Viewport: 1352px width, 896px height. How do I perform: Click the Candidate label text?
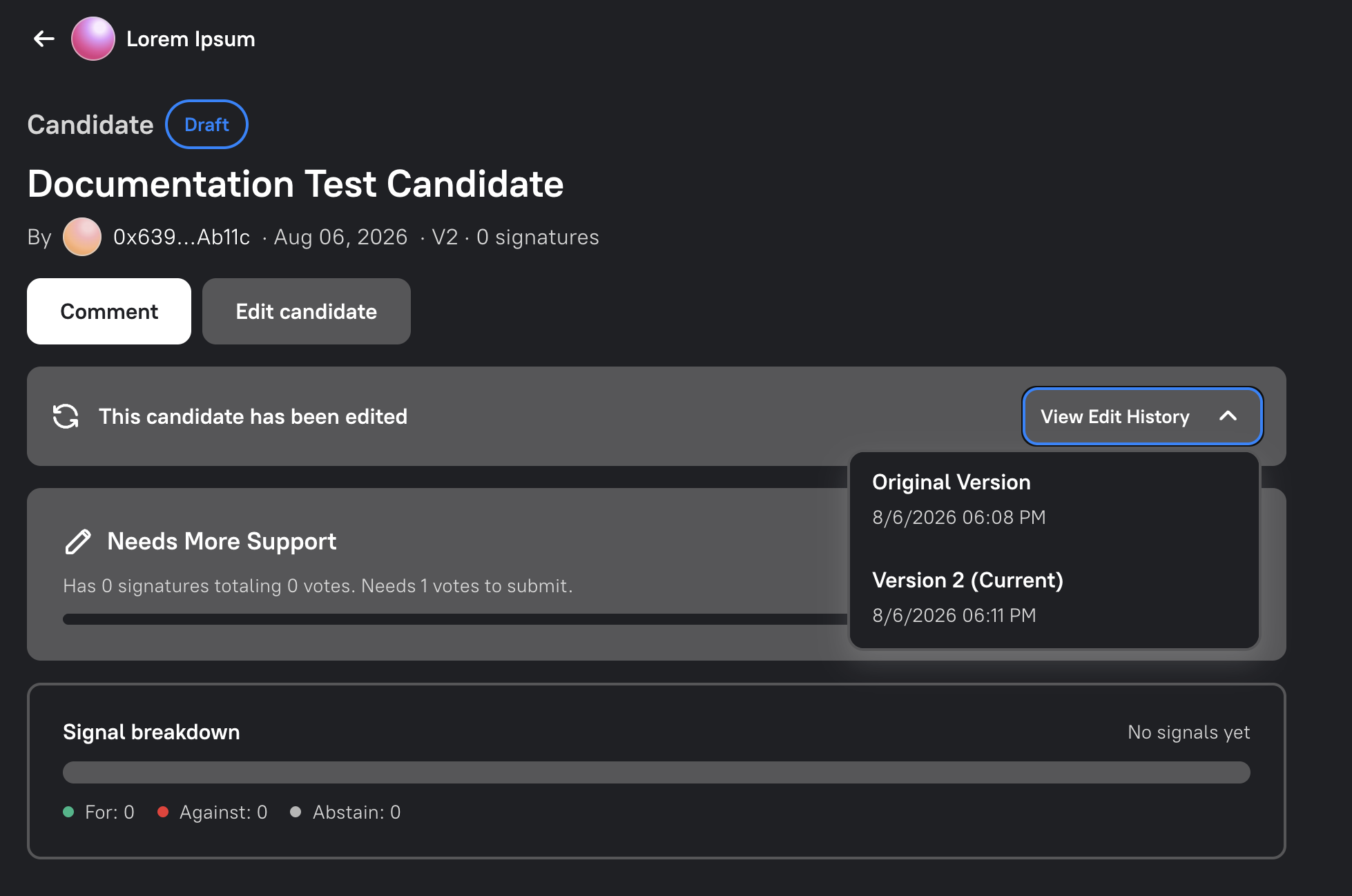tap(90, 125)
